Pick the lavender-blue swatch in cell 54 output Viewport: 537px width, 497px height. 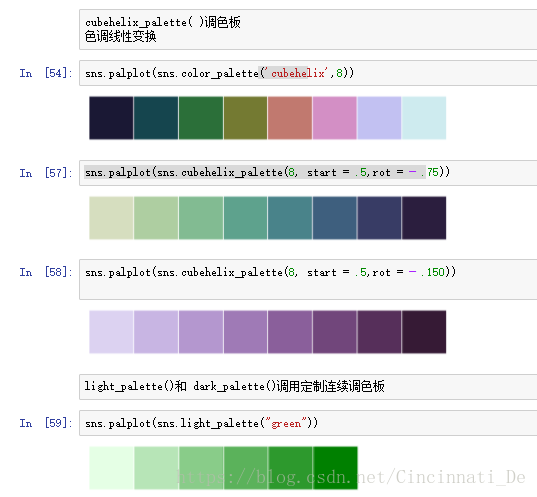(x=379, y=118)
